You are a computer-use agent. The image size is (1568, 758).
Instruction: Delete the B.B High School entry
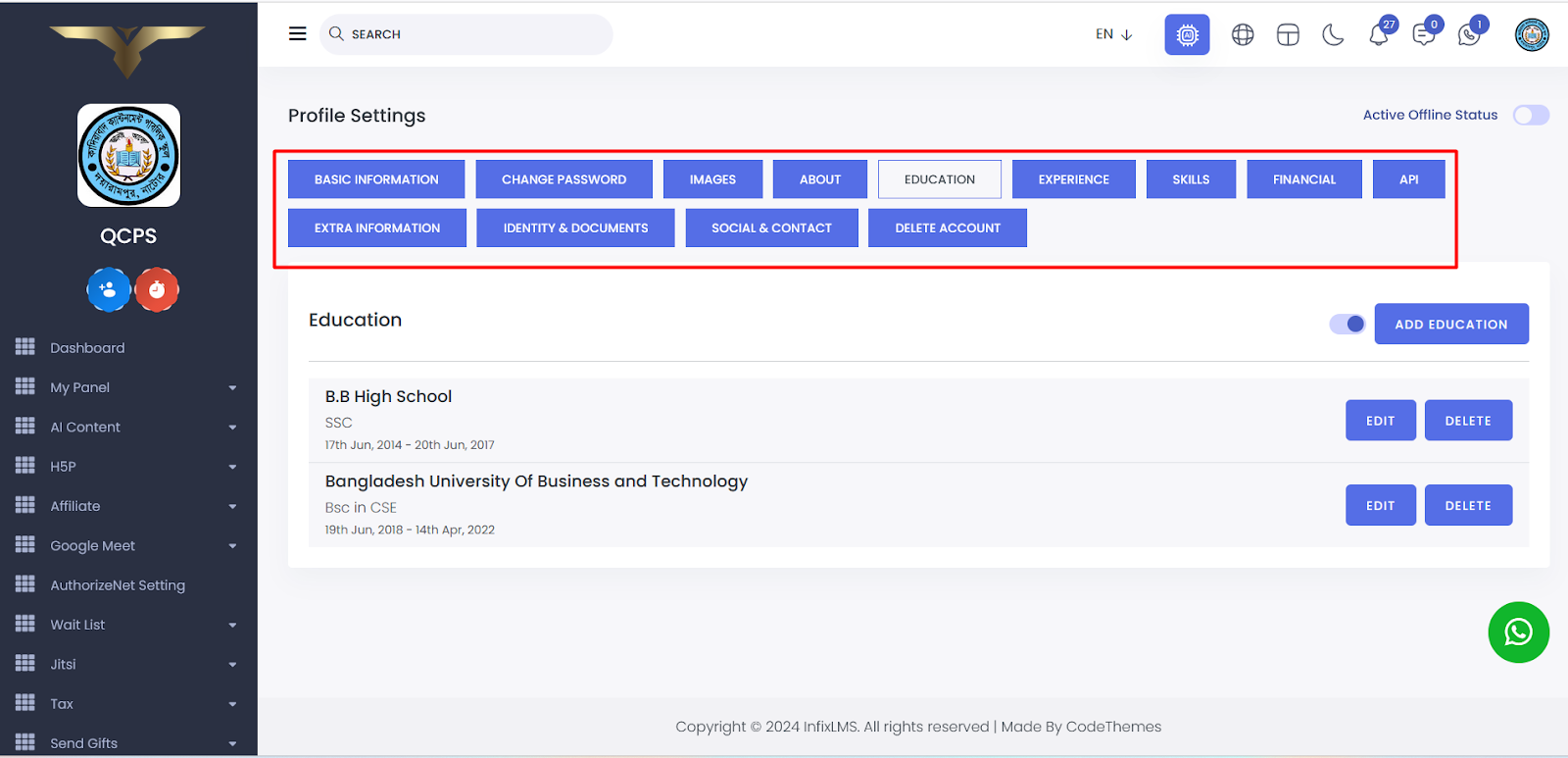click(1467, 421)
